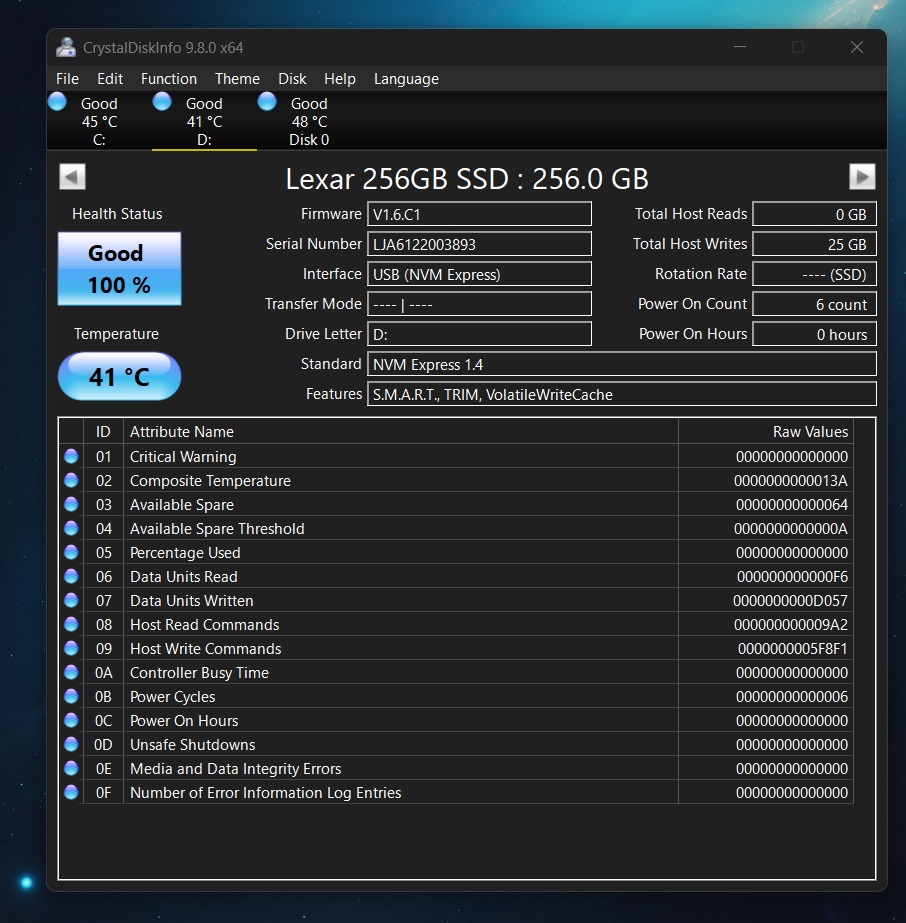Click raw value 000000000000F6
This screenshot has height=923, width=906.
pyautogui.click(x=792, y=577)
